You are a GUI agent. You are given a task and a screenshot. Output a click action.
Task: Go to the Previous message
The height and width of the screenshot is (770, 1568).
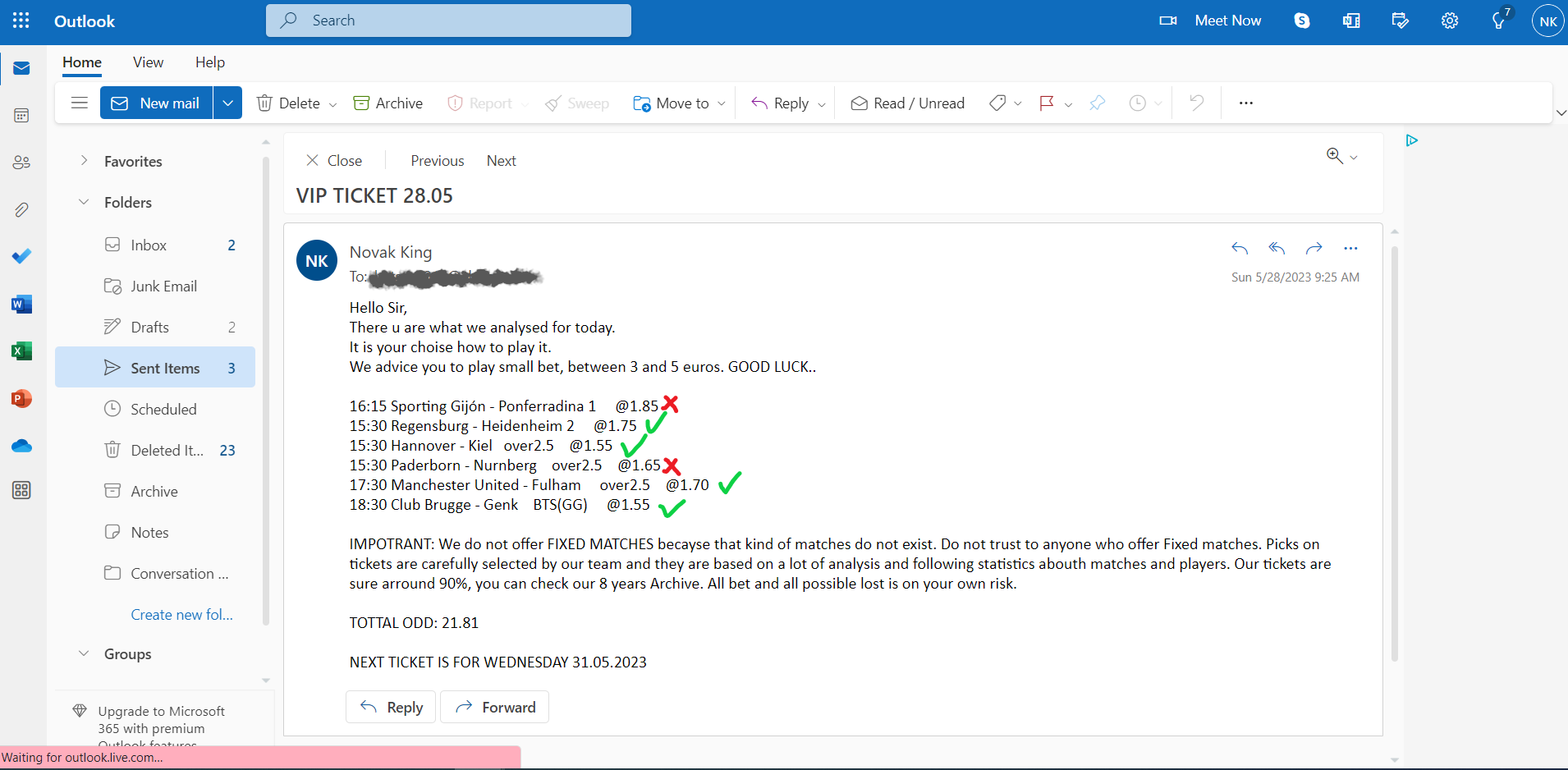(438, 161)
